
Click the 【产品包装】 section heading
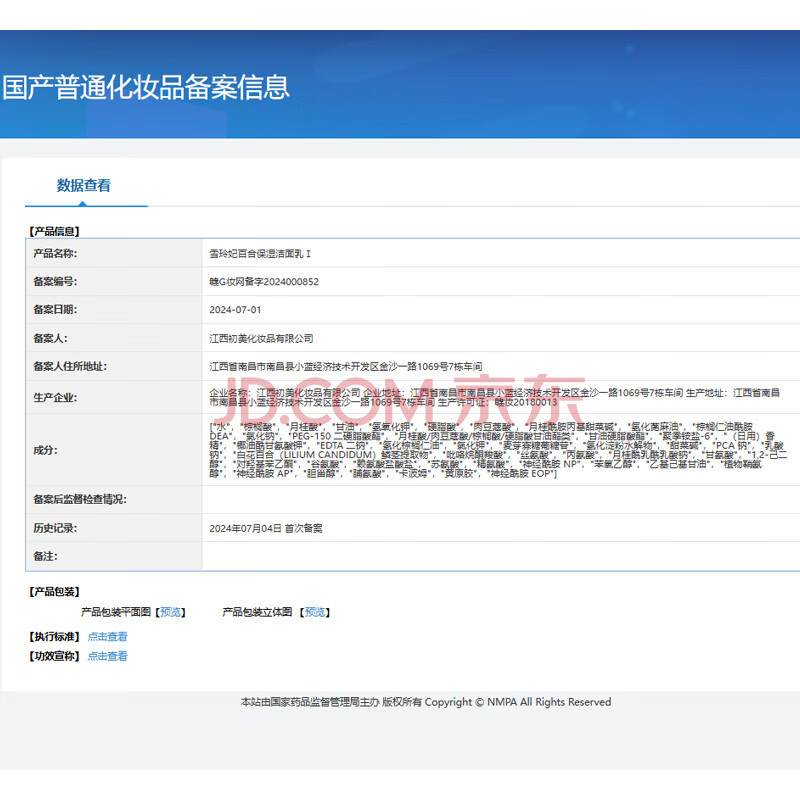[53, 592]
